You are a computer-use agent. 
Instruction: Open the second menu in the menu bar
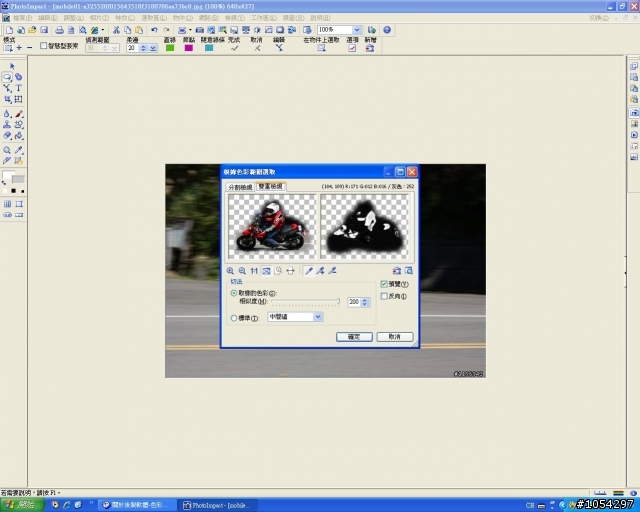[48, 18]
